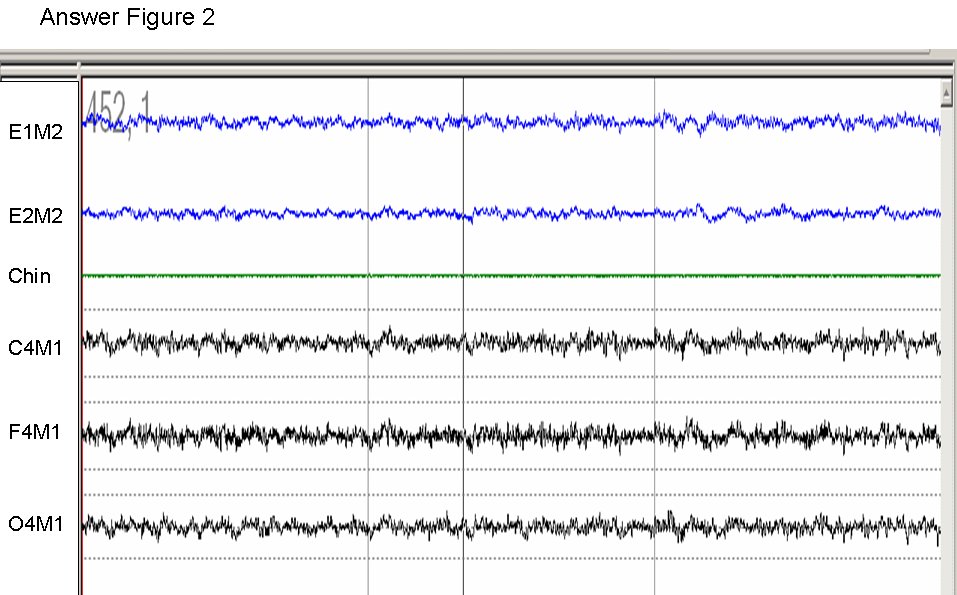
Task: Click the 'Answer Figure 2' title text
Action: [127, 18]
